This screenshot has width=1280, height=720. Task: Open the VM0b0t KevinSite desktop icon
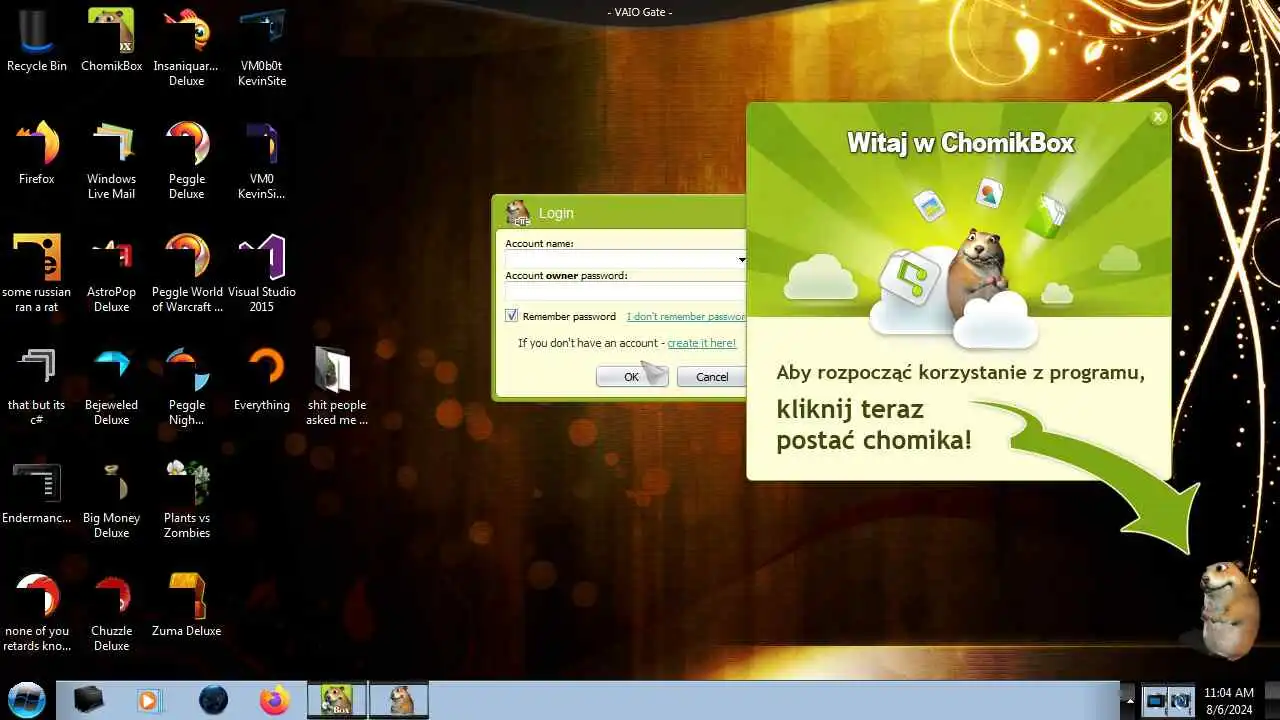click(261, 48)
